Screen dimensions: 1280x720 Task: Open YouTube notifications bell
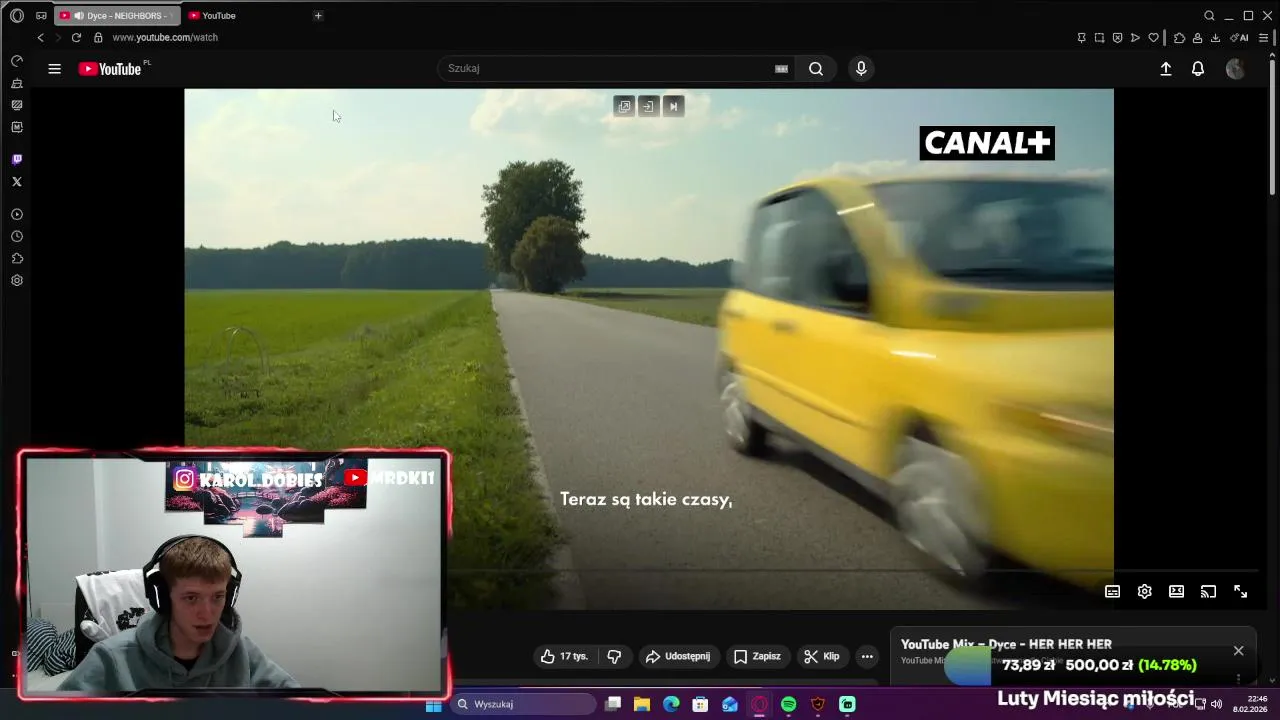tap(1198, 69)
